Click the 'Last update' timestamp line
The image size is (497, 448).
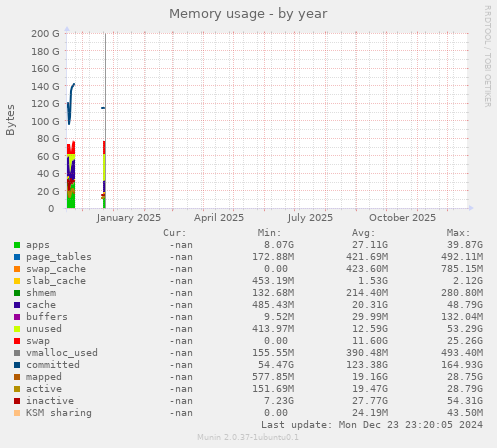tap(372, 425)
